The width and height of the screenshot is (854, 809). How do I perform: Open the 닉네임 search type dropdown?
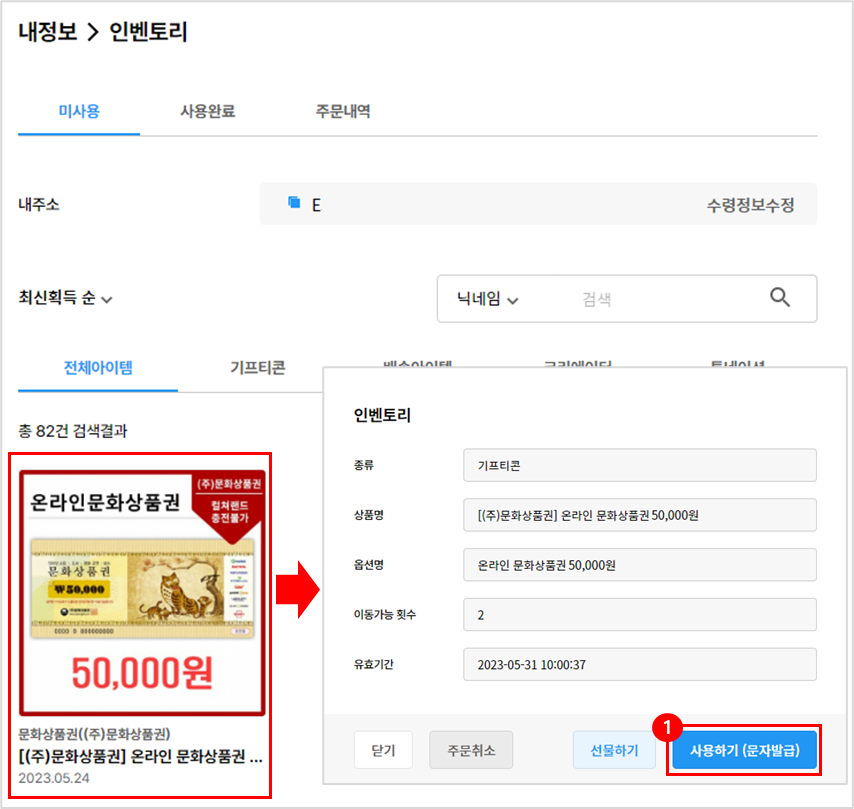[x=487, y=299]
